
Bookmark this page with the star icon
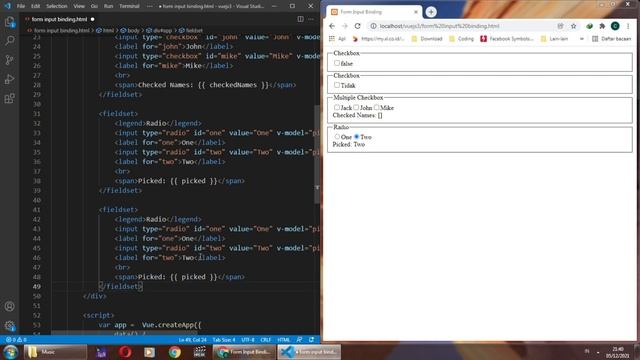click(x=573, y=26)
